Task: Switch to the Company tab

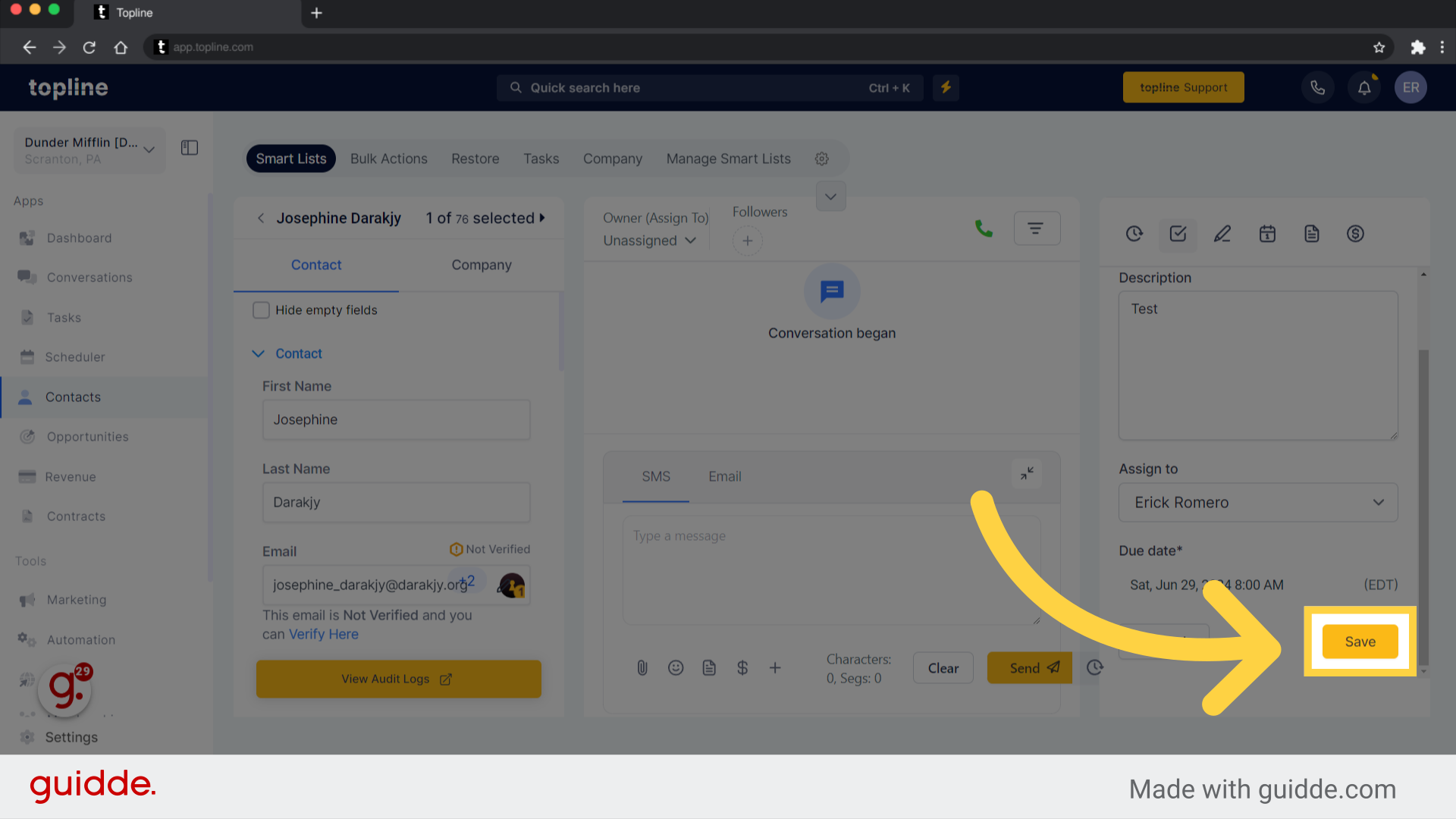Action: [x=481, y=264]
